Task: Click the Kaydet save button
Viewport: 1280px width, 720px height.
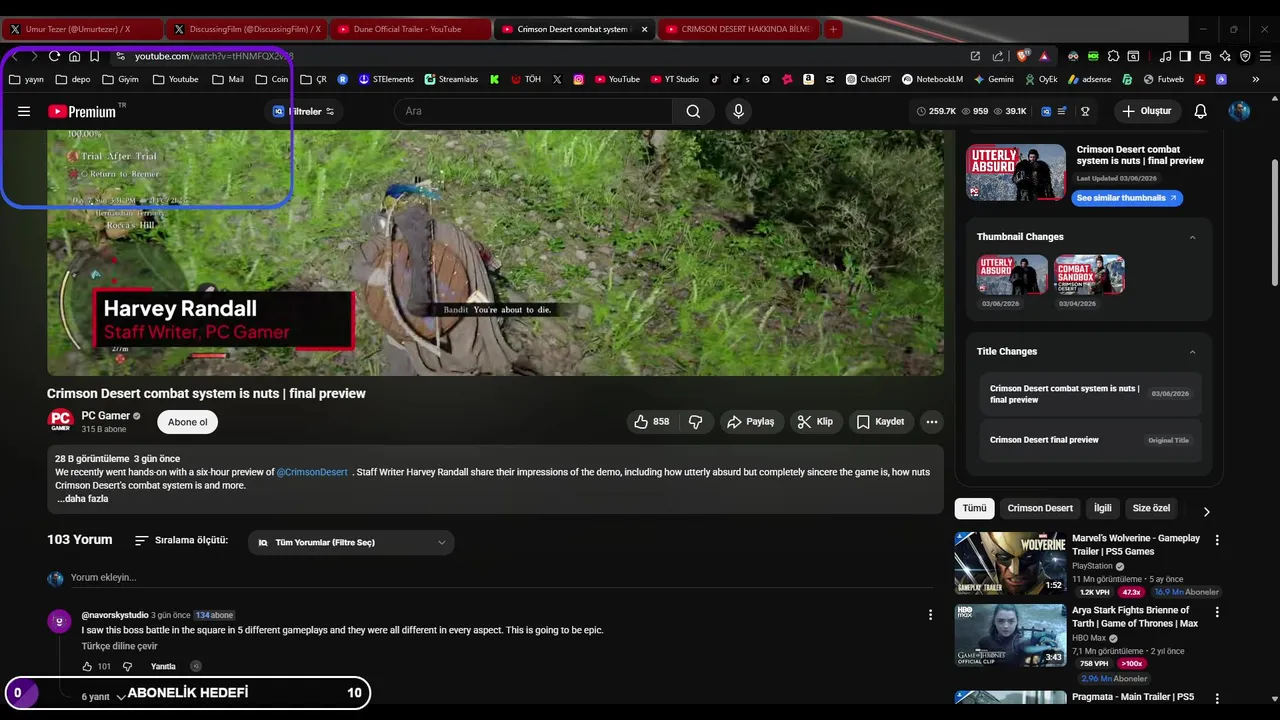Action: click(x=881, y=422)
